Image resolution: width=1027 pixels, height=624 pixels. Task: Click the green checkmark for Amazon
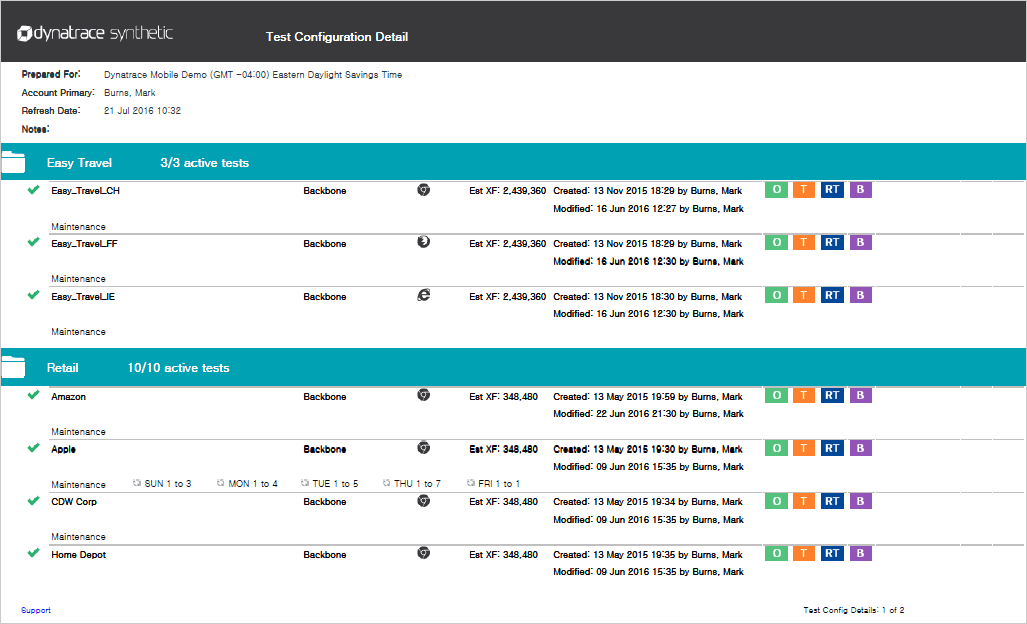[x=33, y=395]
